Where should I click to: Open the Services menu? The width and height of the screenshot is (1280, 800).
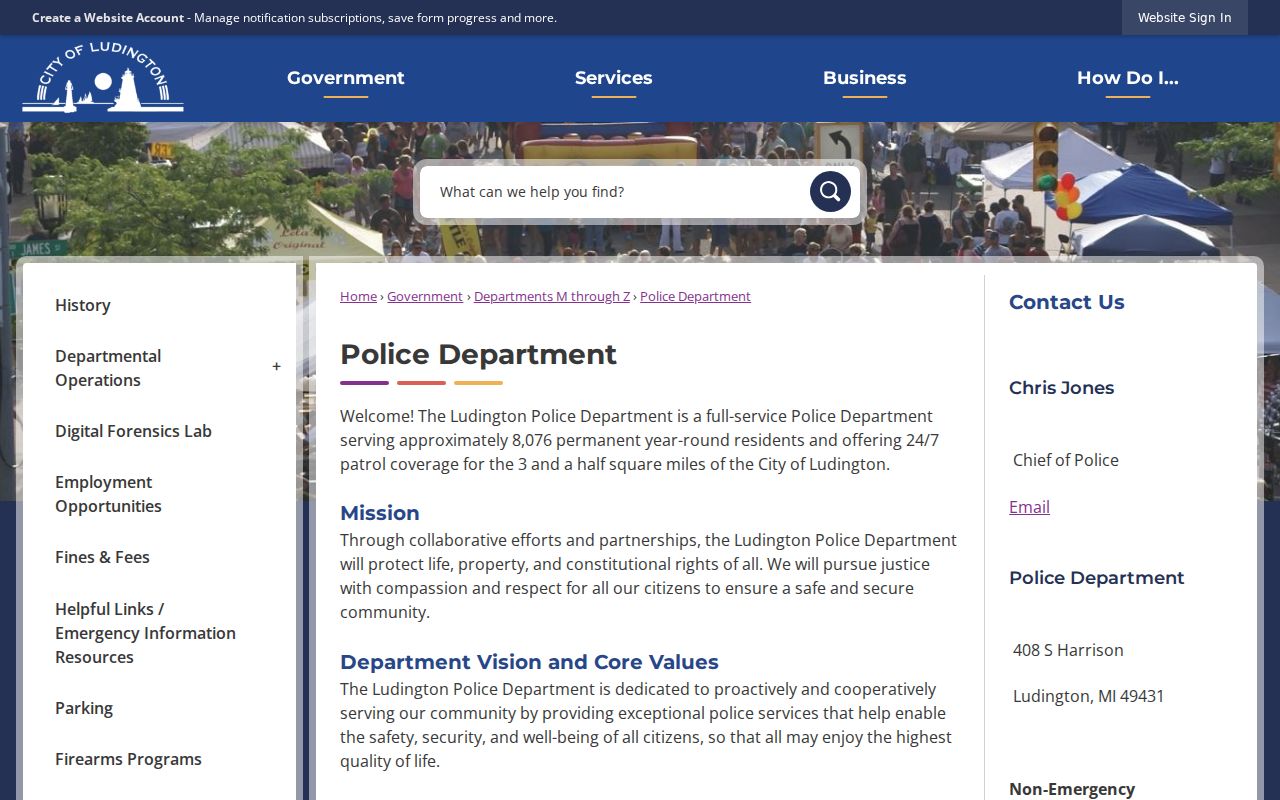tap(613, 78)
